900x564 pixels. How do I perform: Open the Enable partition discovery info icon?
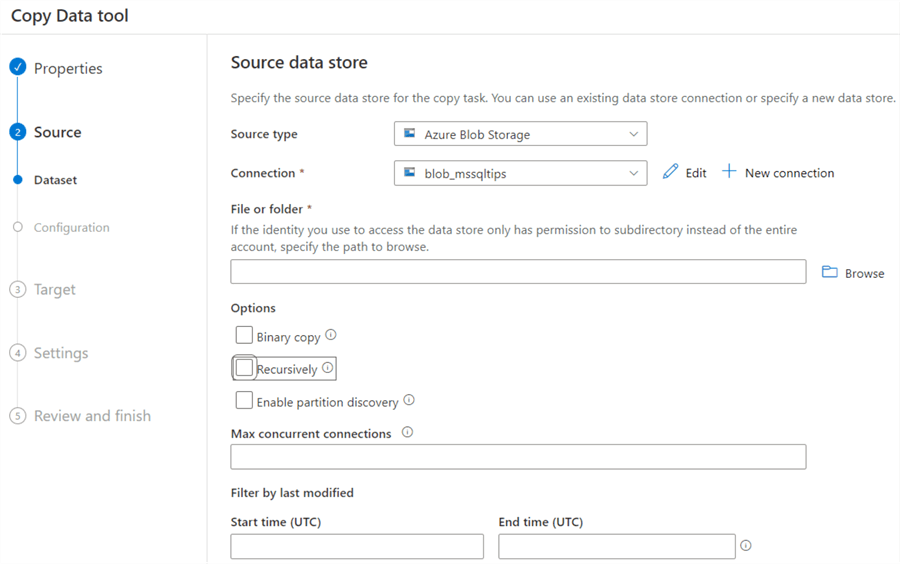point(409,400)
